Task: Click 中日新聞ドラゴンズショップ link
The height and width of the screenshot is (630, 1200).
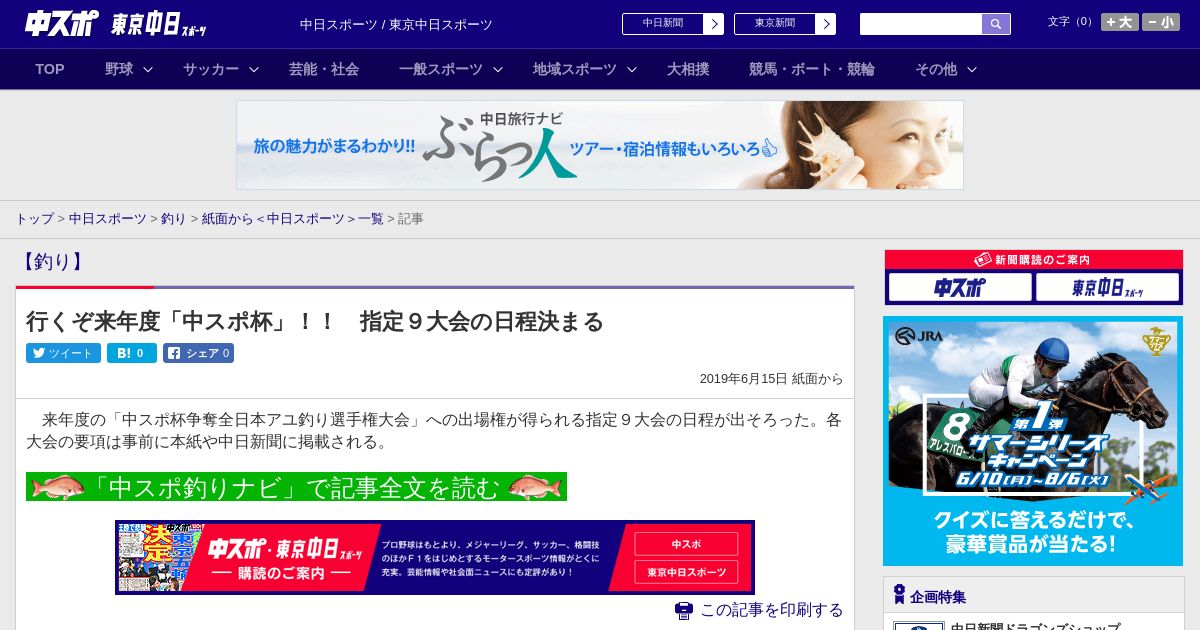Action: [x=1035, y=626]
